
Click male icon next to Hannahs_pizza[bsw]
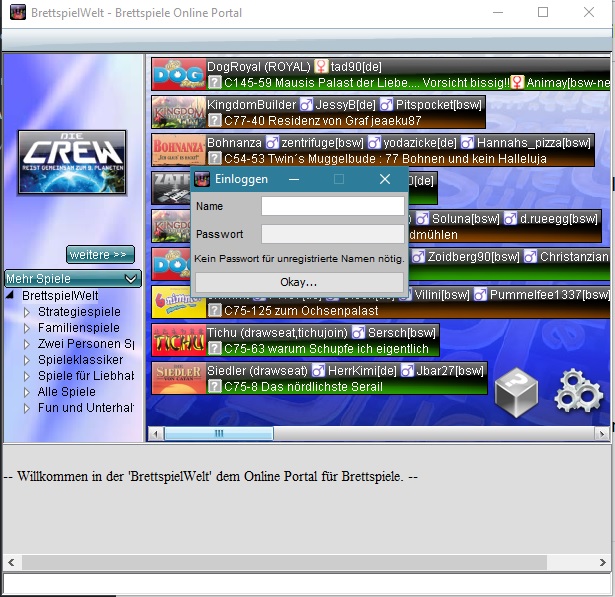(467, 142)
